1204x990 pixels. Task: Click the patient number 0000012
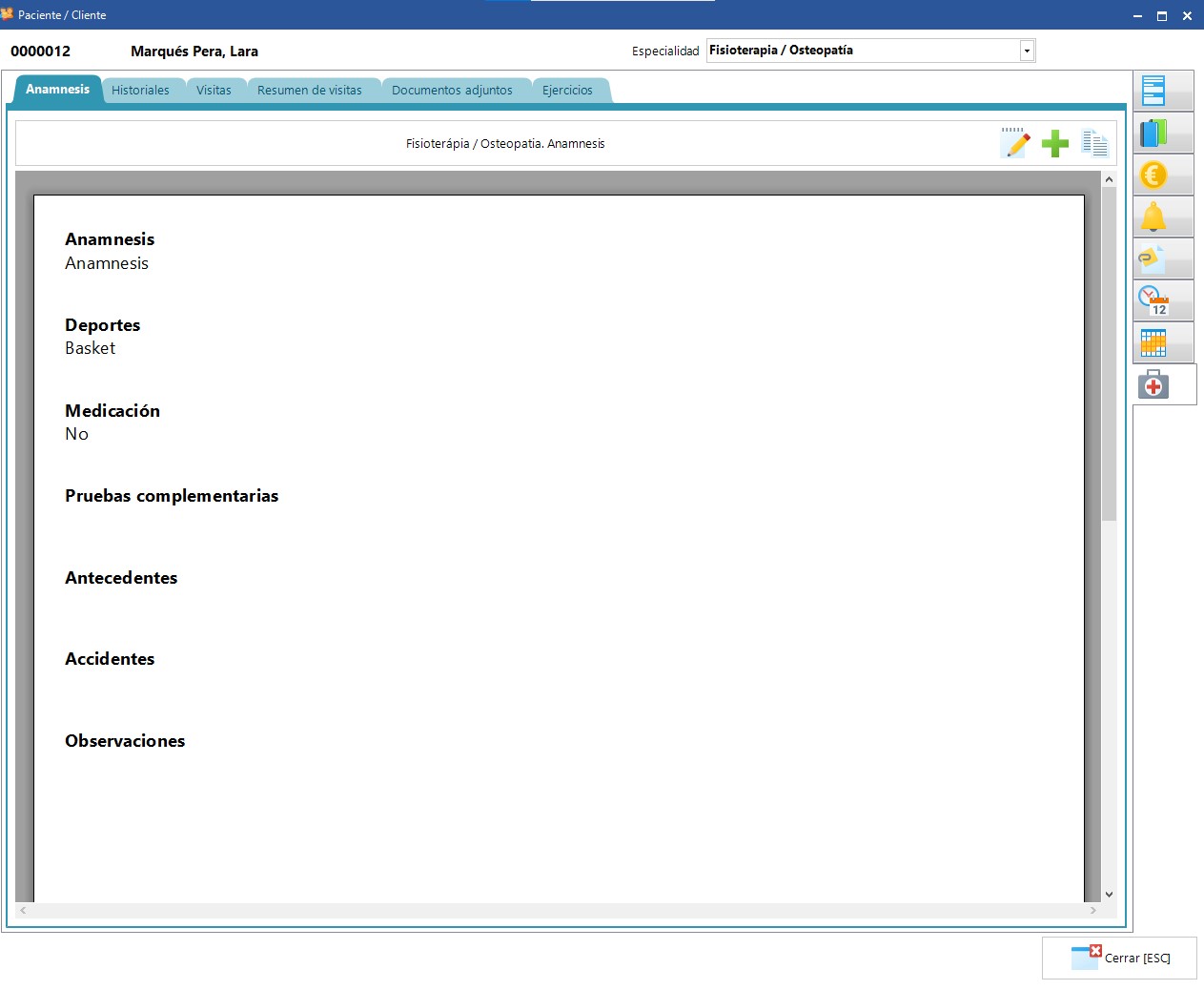(x=40, y=52)
